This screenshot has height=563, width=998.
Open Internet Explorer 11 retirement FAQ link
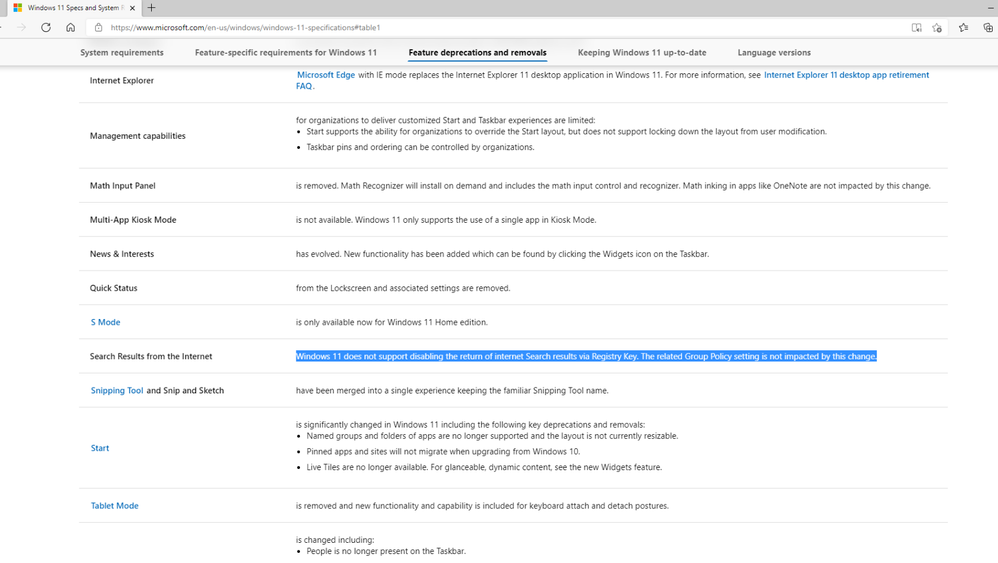click(x=846, y=75)
